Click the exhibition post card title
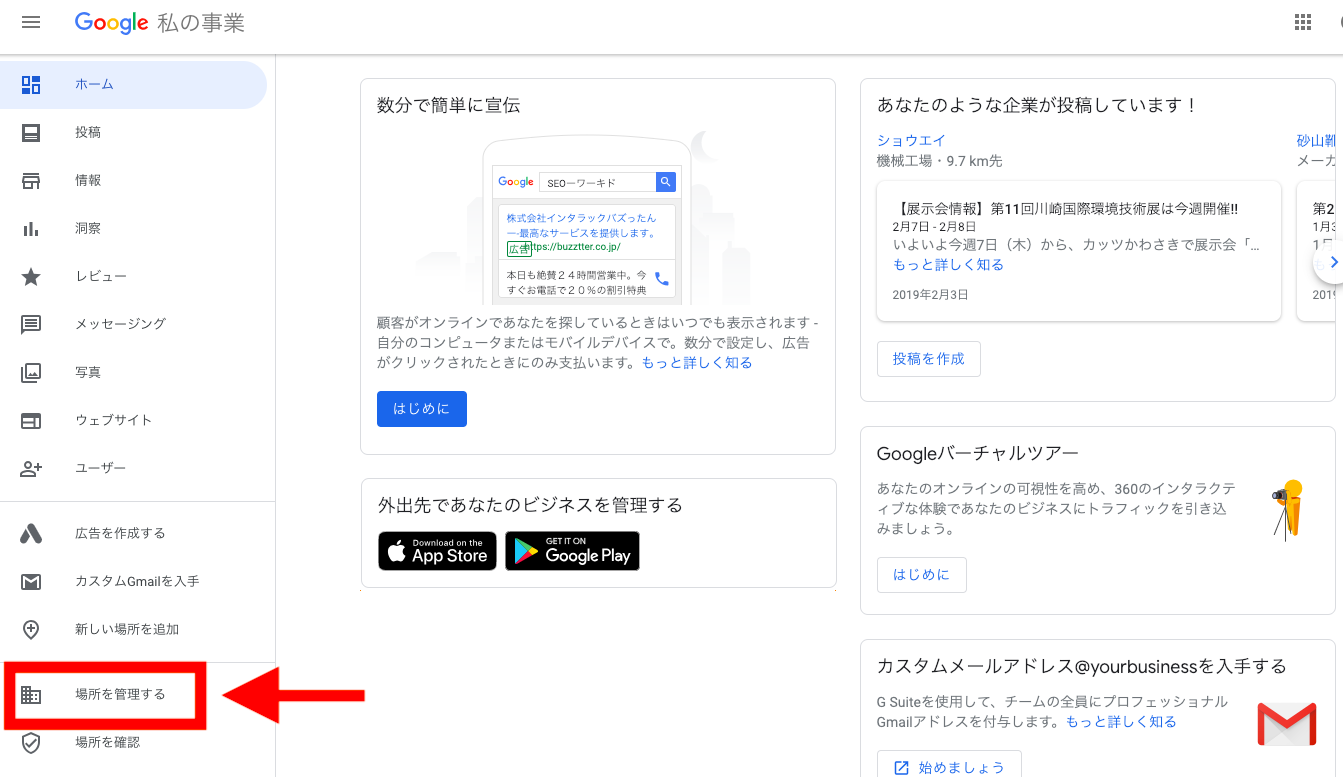Viewport: 1343px width, 777px height. tap(1065, 209)
